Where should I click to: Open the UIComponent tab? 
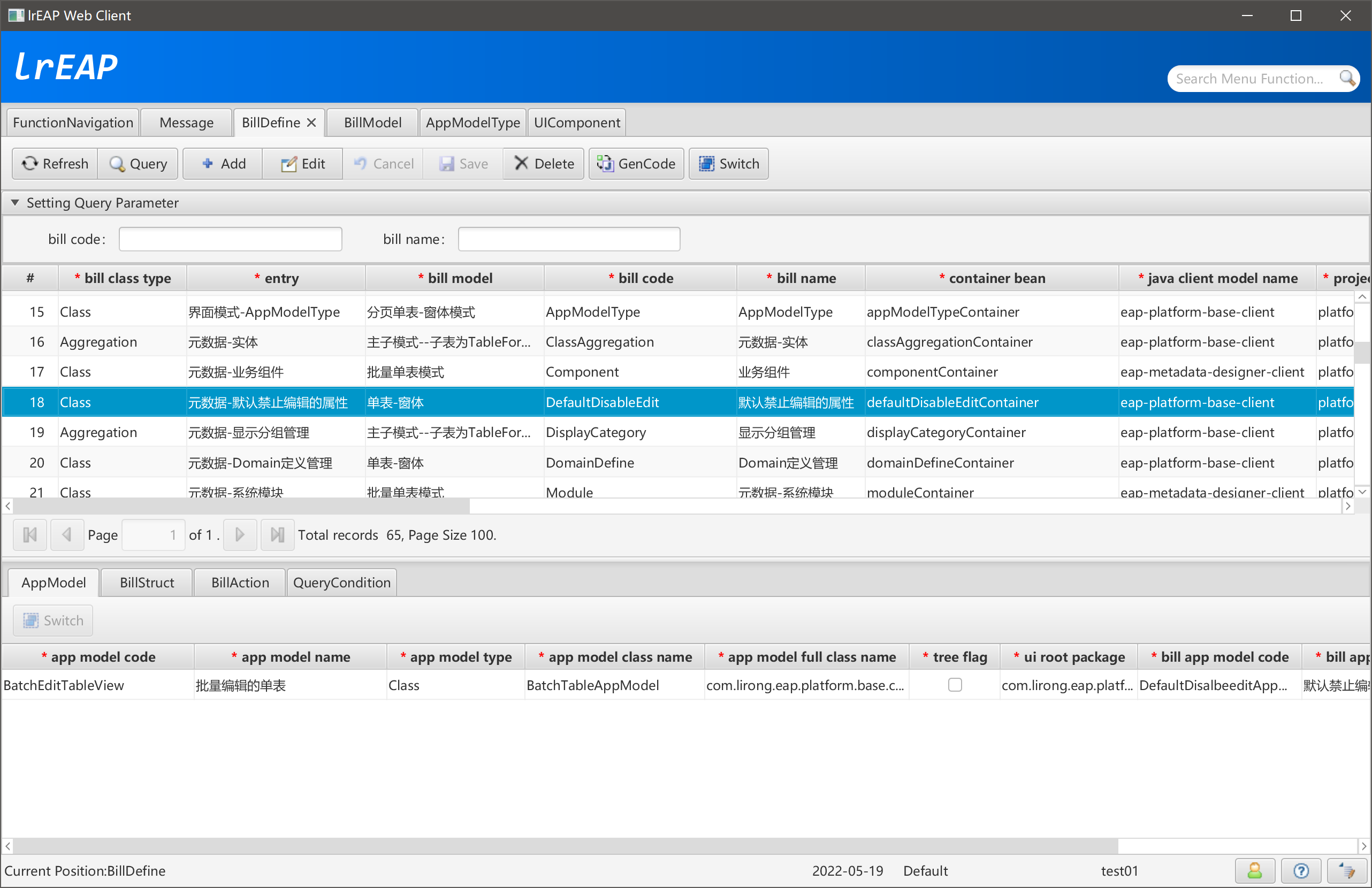[x=576, y=123]
